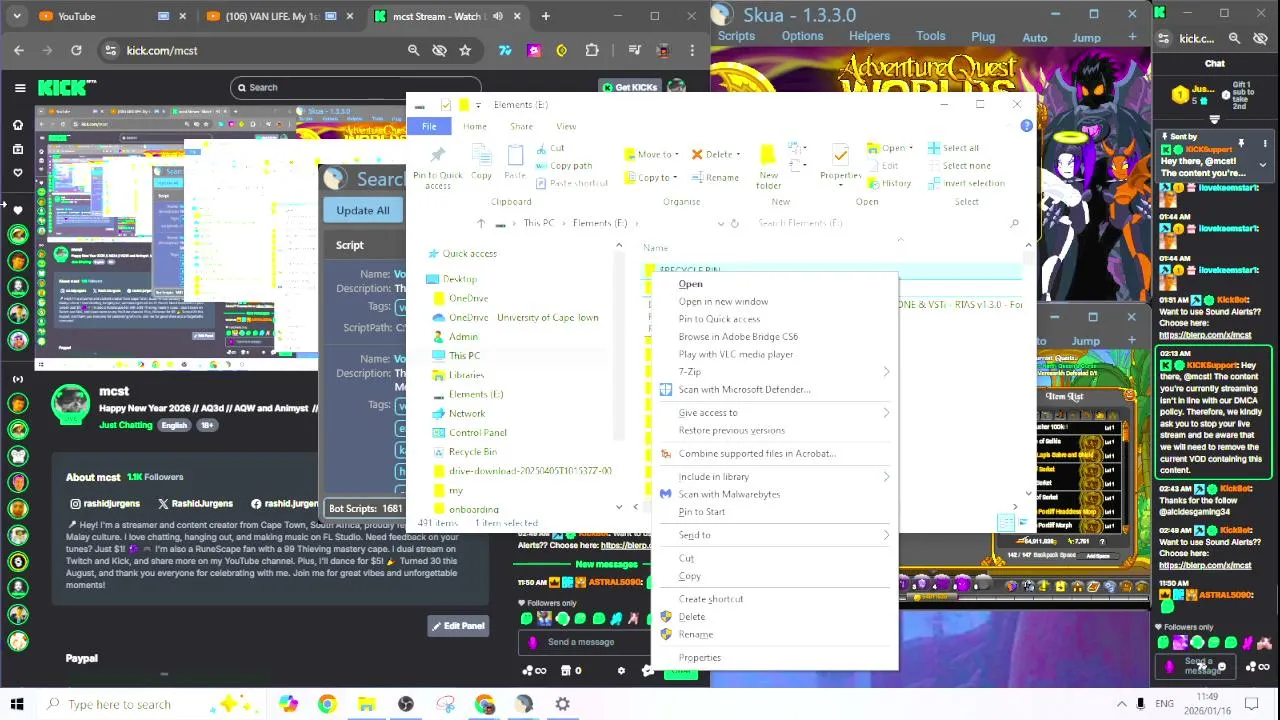Image resolution: width=1280 pixels, height=720 pixels.
Task: Select Recycle Bin in the navigation tree
Action: [472, 451]
